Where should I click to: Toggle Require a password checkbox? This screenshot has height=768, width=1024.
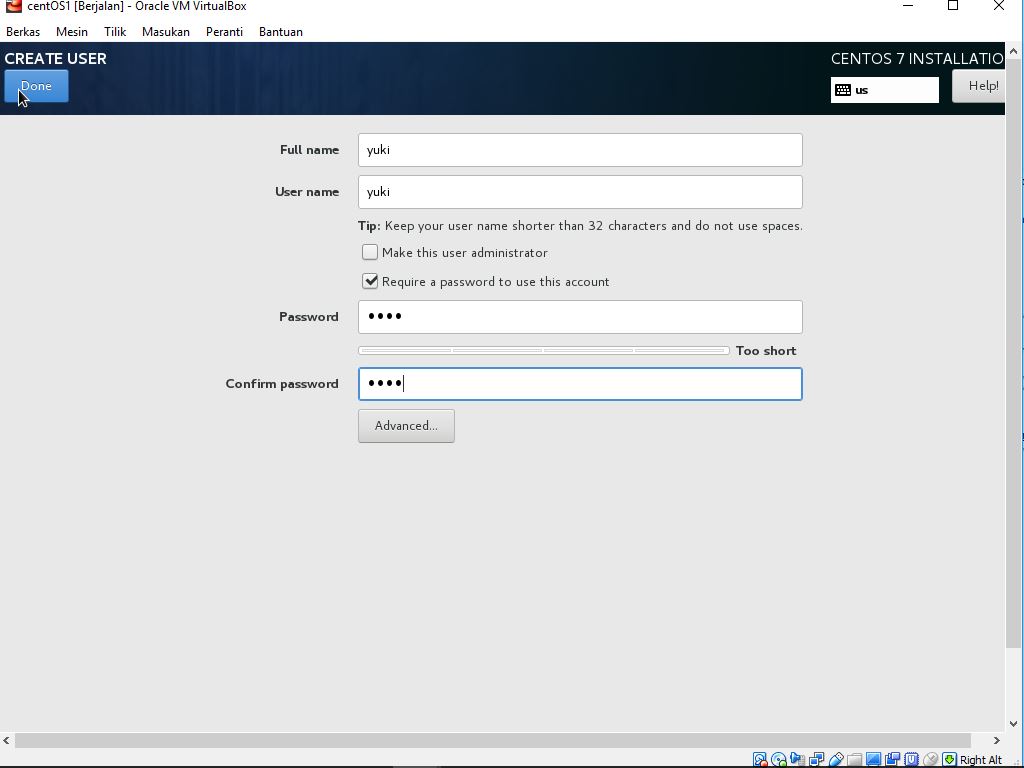tap(370, 281)
